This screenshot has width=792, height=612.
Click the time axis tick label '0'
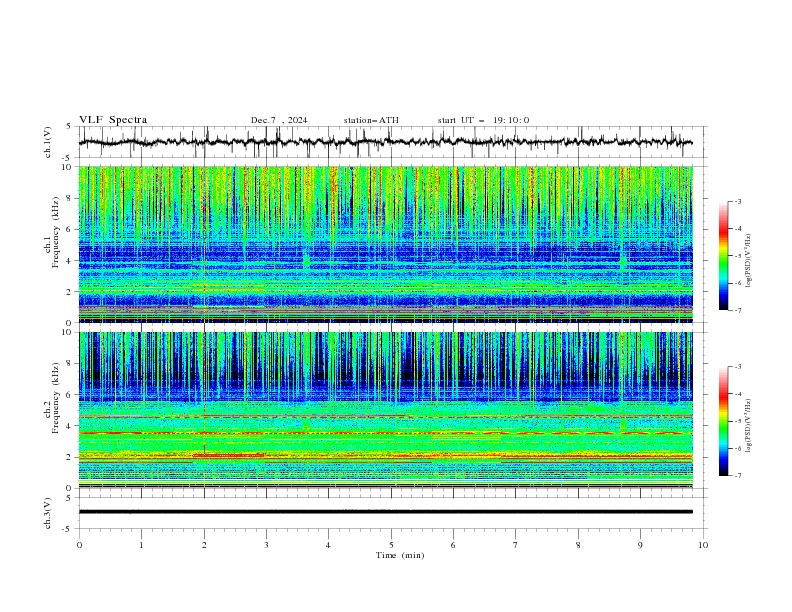click(79, 545)
